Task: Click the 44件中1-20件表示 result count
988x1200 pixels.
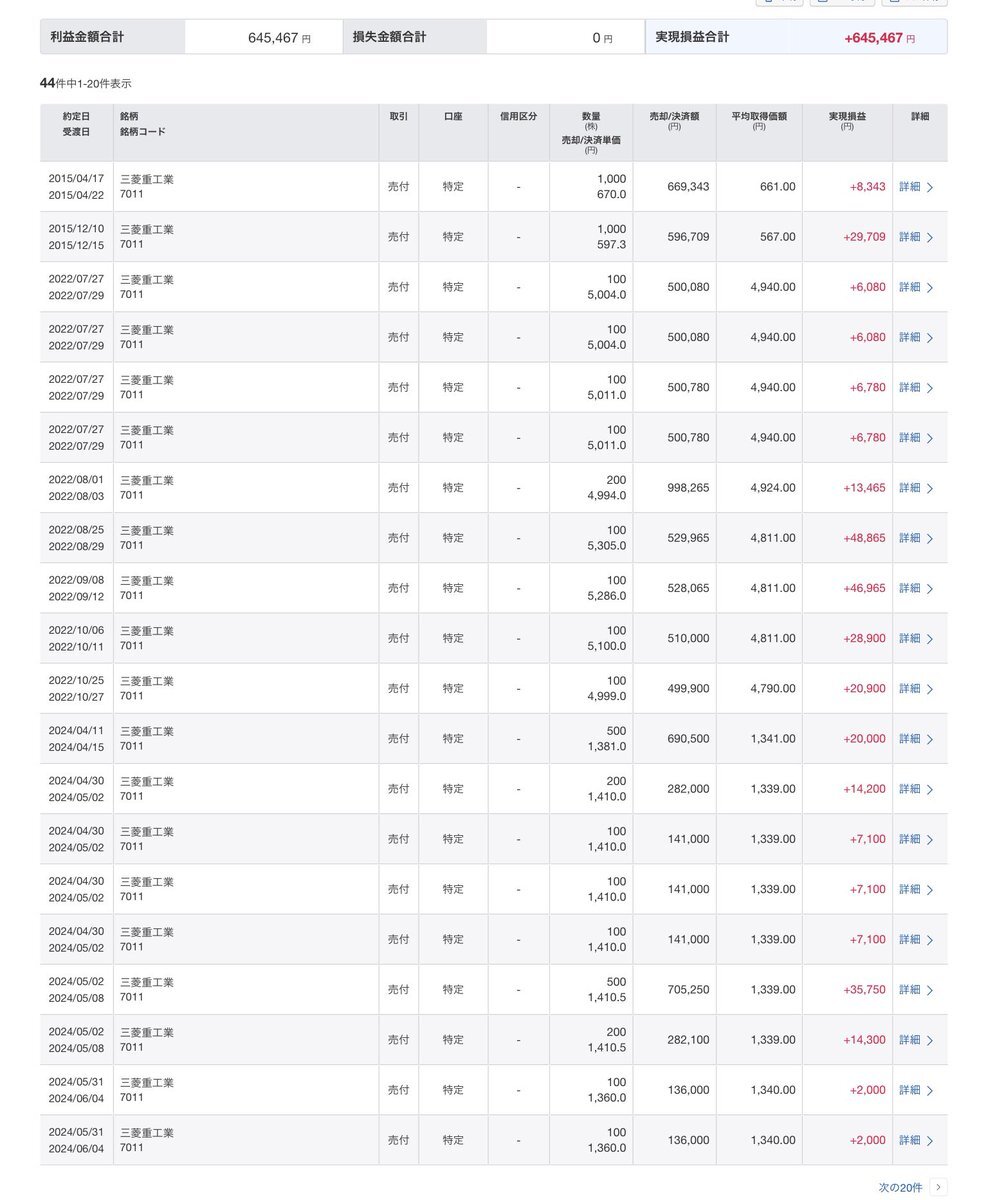Action: [85, 83]
